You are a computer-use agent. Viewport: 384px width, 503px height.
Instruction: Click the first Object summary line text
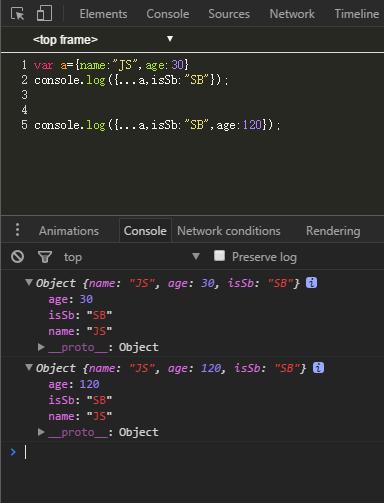(168, 283)
